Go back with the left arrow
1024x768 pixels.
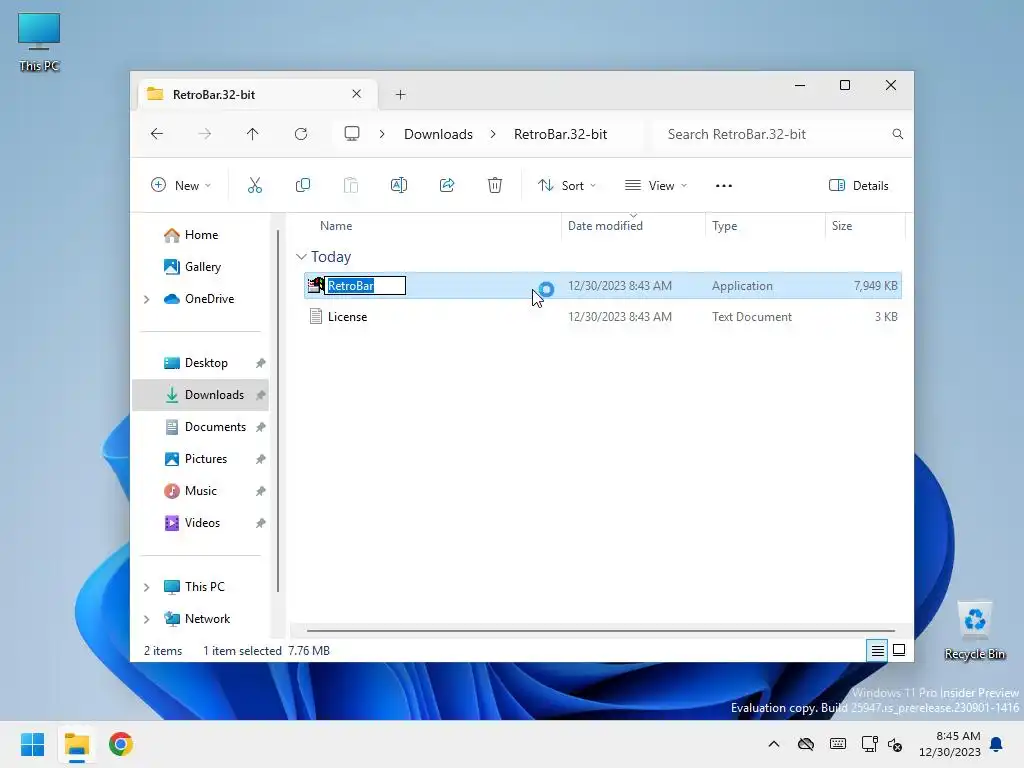point(157,134)
